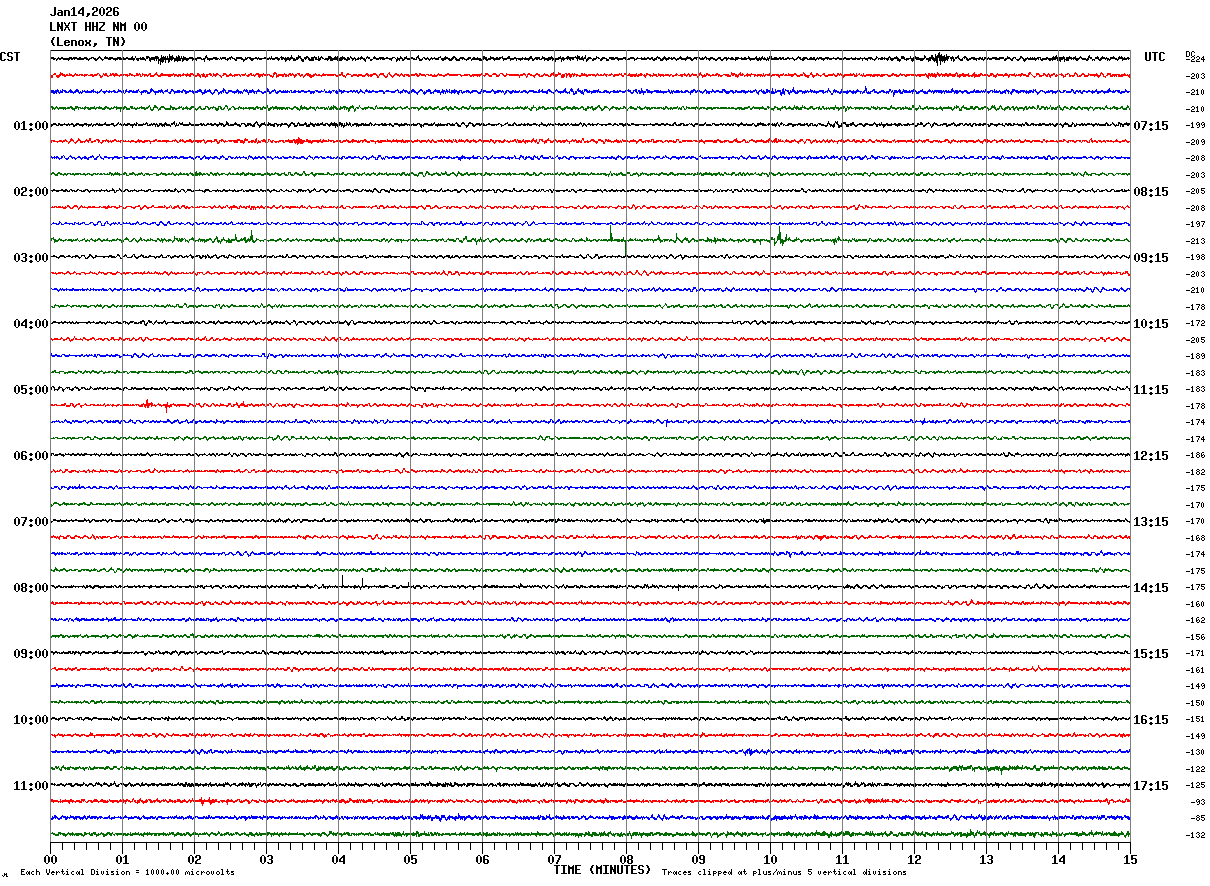Select the 08:00 CST row label
The height and width of the screenshot is (886, 1210).
tap(30, 588)
